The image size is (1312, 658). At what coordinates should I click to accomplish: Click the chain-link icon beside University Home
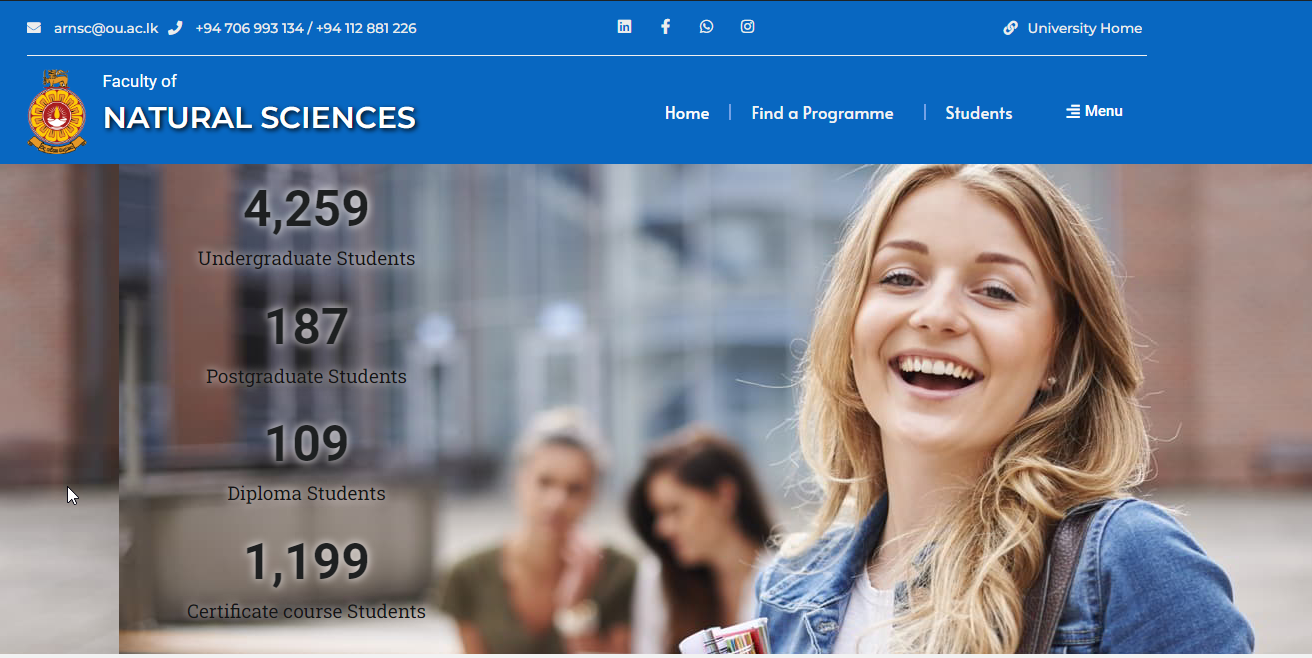click(1011, 28)
